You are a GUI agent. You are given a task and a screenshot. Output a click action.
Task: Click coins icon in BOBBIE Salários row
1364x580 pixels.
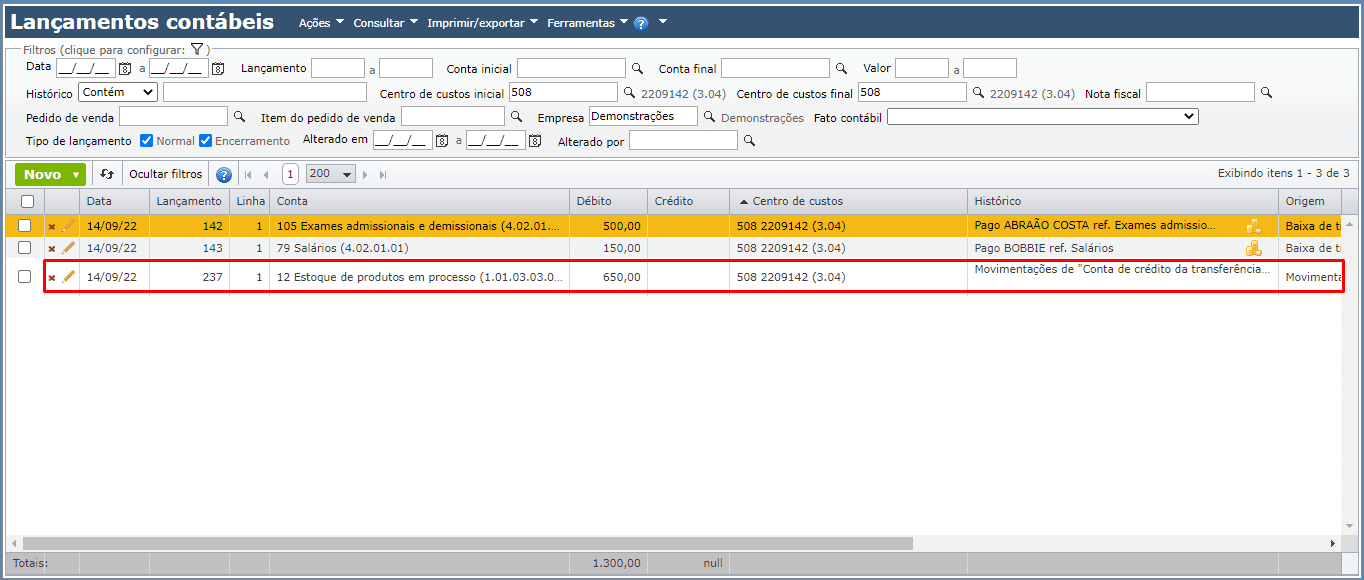(x=1253, y=247)
